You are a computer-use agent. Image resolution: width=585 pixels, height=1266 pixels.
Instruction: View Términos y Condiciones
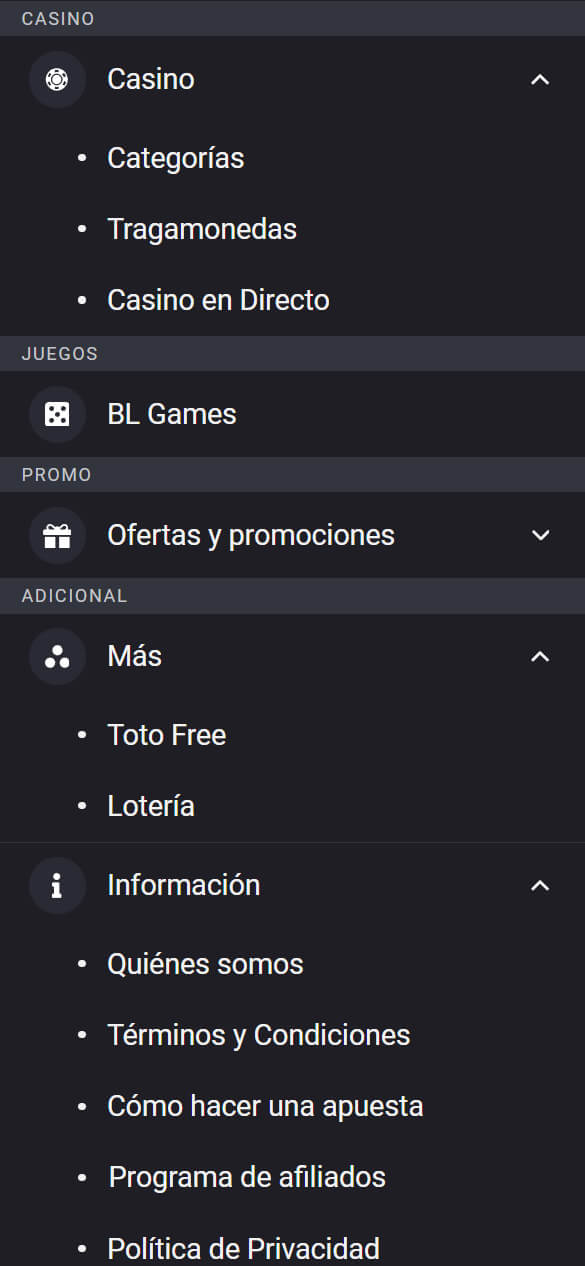tap(259, 1035)
